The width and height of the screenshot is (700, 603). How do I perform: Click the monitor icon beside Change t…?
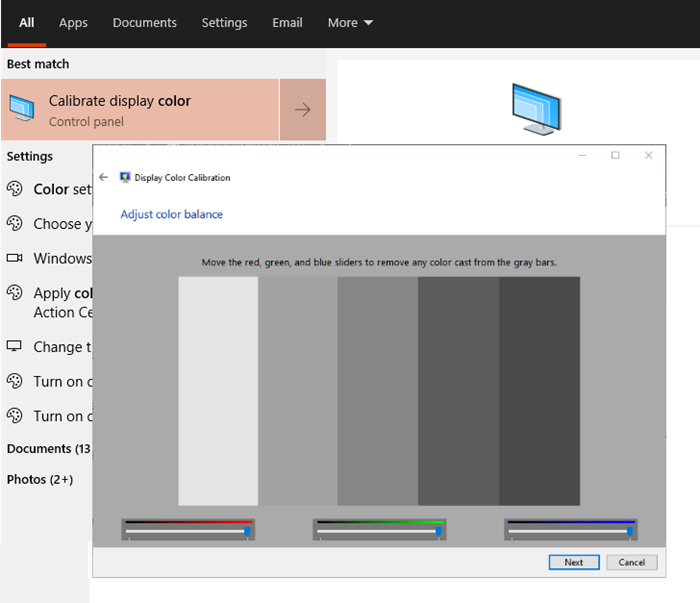click(14, 346)
